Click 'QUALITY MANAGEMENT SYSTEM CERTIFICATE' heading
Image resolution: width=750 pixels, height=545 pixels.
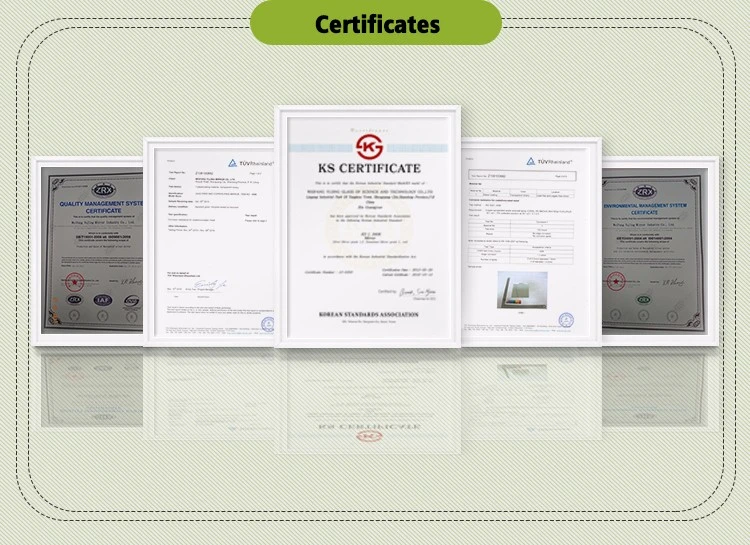point(101,207)
